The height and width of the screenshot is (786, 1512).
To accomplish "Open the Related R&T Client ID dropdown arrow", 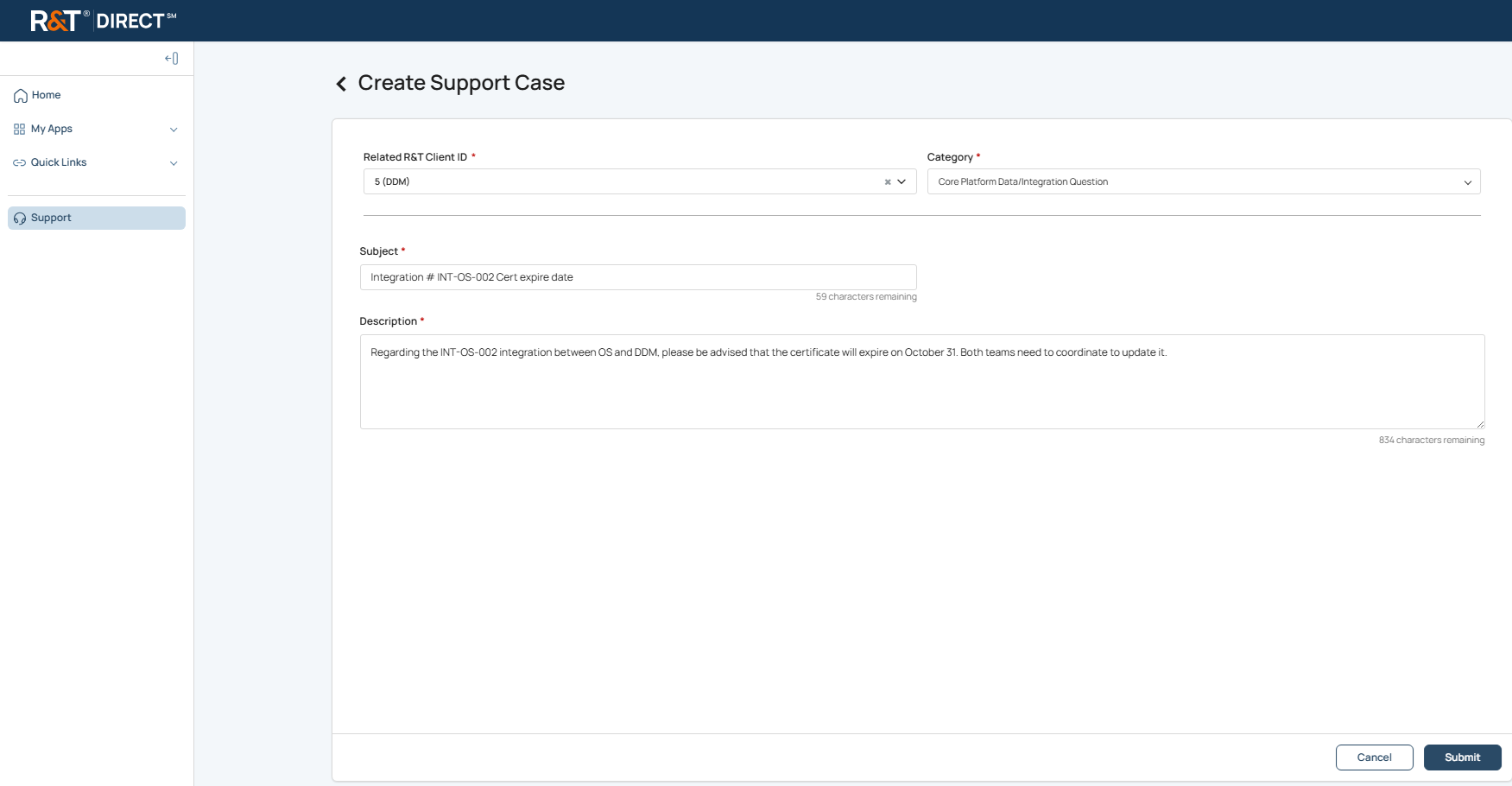I will point(902,182).
